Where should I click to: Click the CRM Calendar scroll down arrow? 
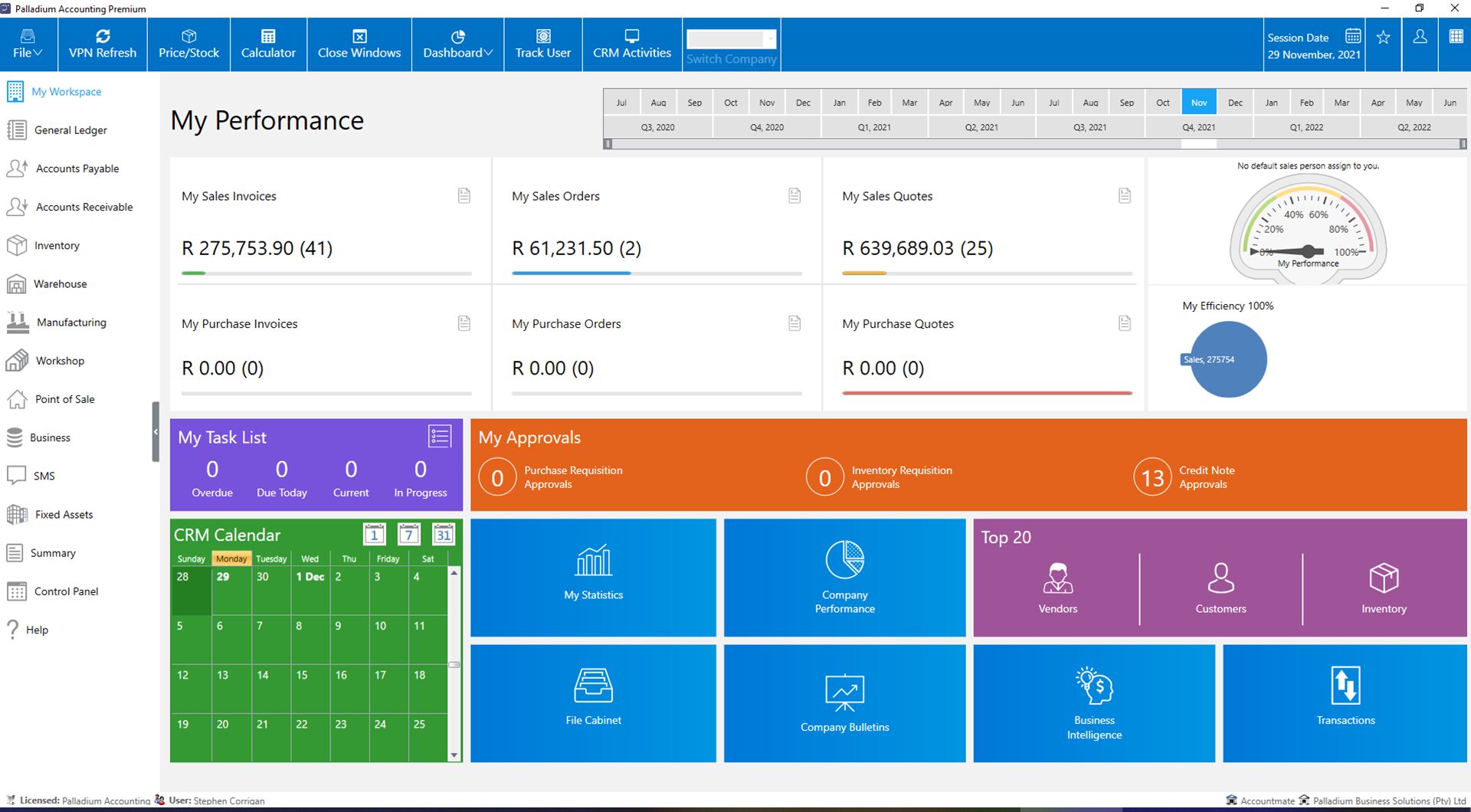(454, 755)
